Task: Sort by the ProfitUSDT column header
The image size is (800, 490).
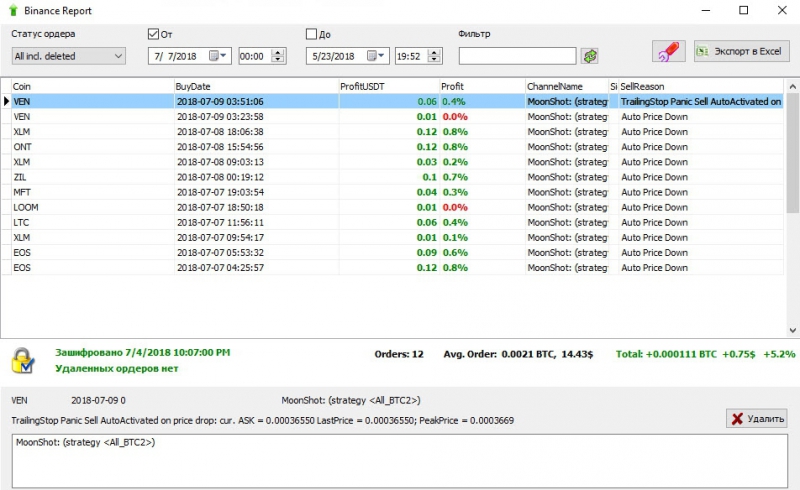Action: pyautogui.click(x=389, y=86)
